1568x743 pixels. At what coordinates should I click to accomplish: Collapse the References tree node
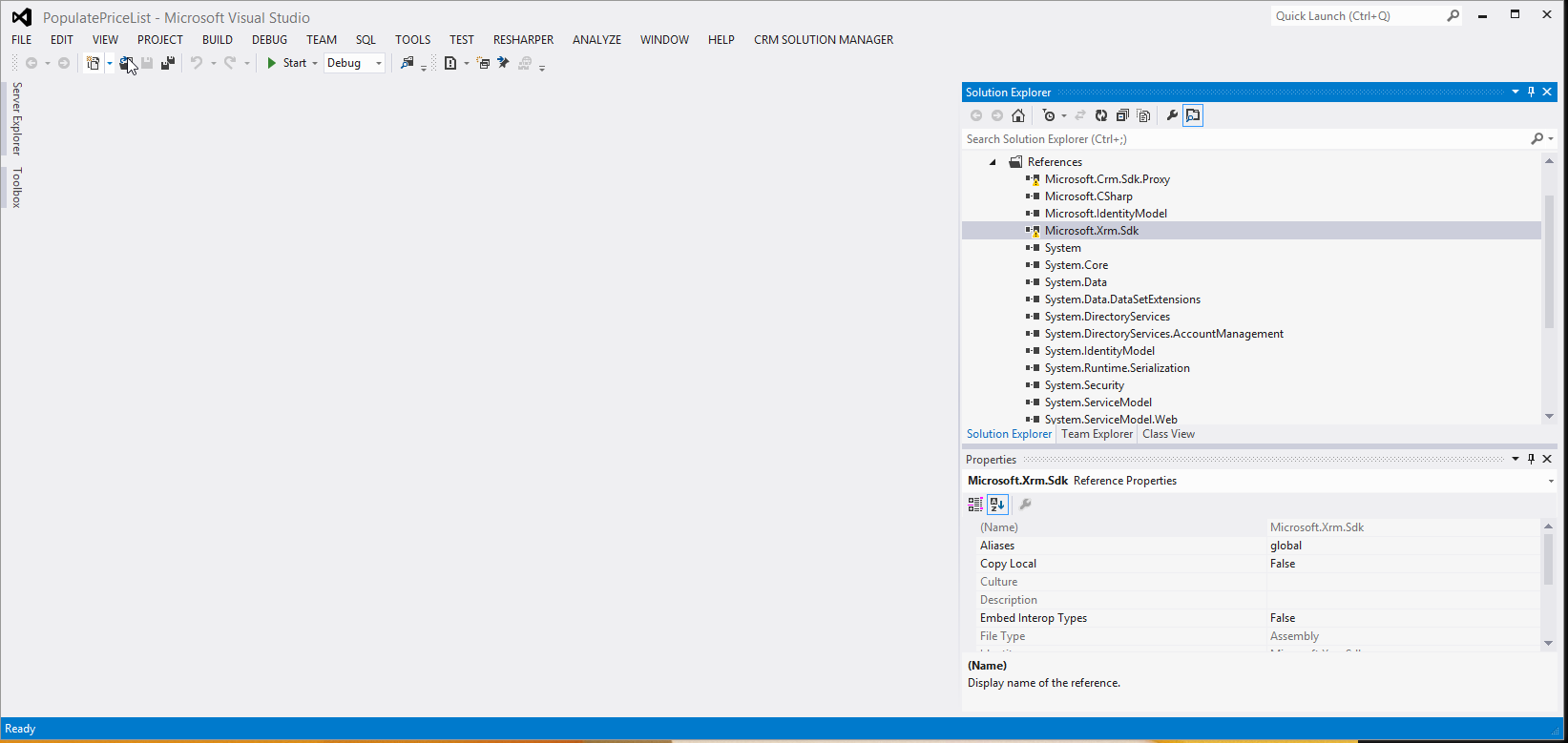[993, 162]
